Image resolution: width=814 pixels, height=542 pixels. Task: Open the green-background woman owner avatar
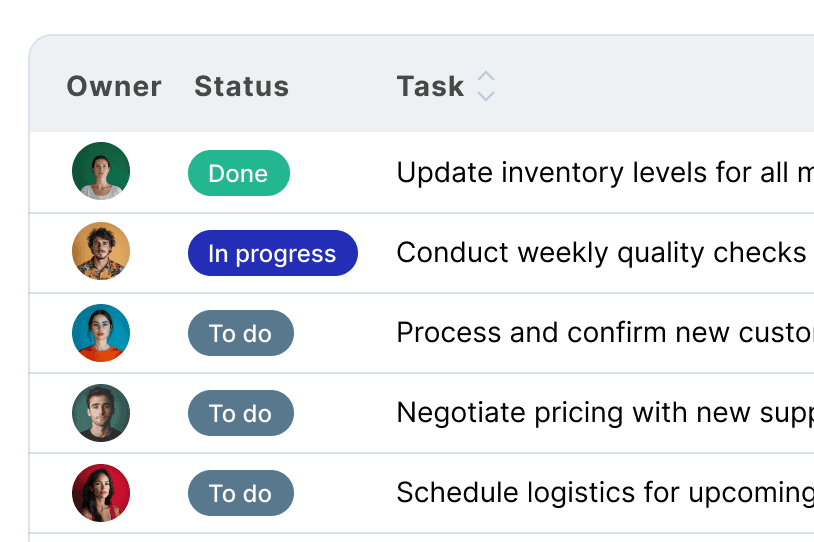[101, 171]
